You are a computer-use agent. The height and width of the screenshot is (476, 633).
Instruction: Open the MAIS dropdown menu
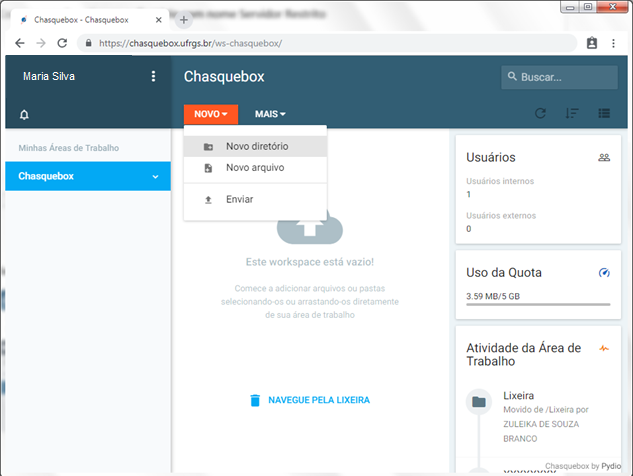(x=270, y=114)
